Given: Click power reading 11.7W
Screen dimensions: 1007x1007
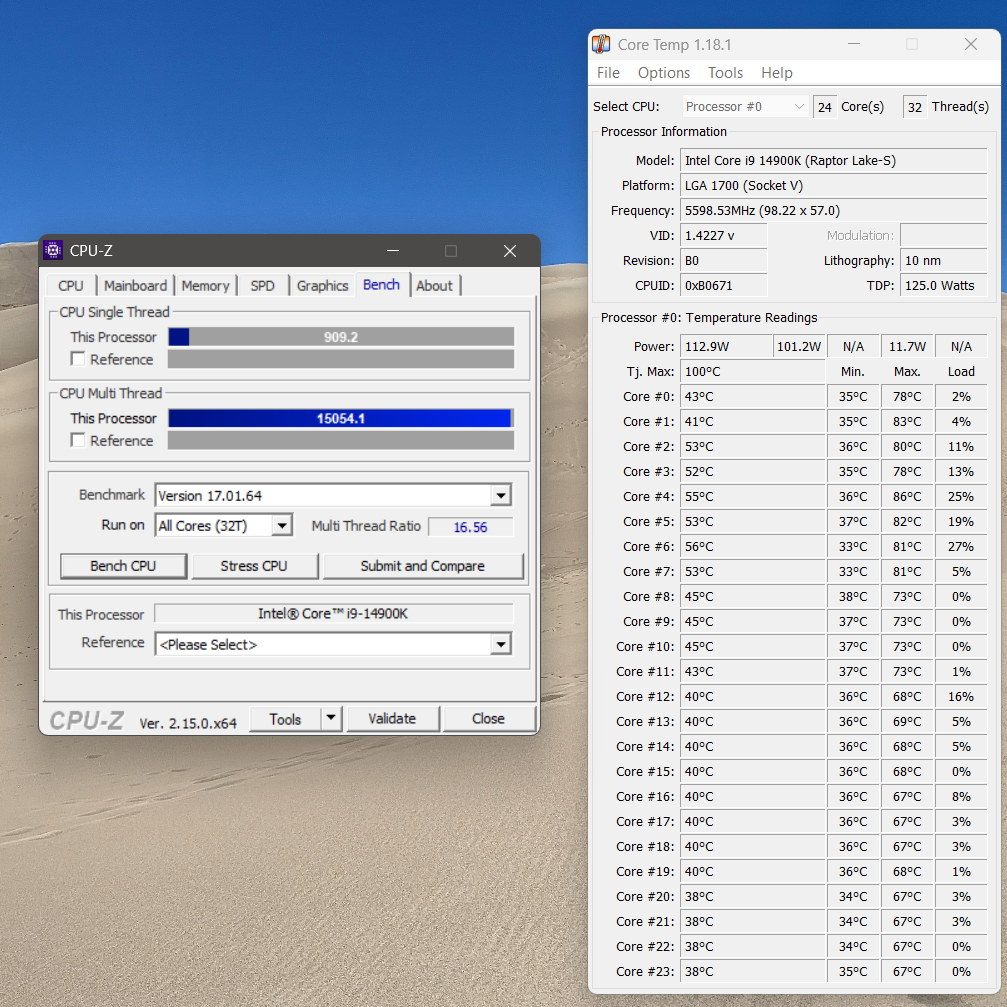Looking at the screenshot, I should tap(907, 347).
